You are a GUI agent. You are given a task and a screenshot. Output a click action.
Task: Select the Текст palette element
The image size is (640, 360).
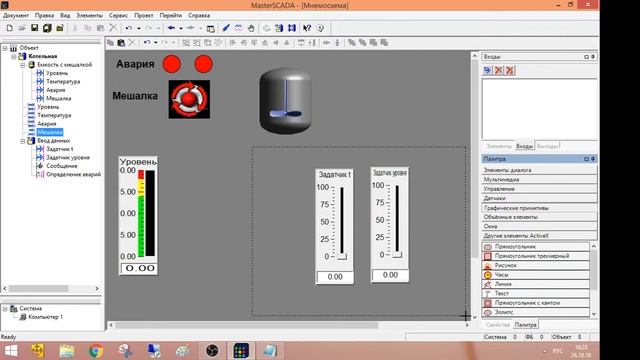click(536, 293)
